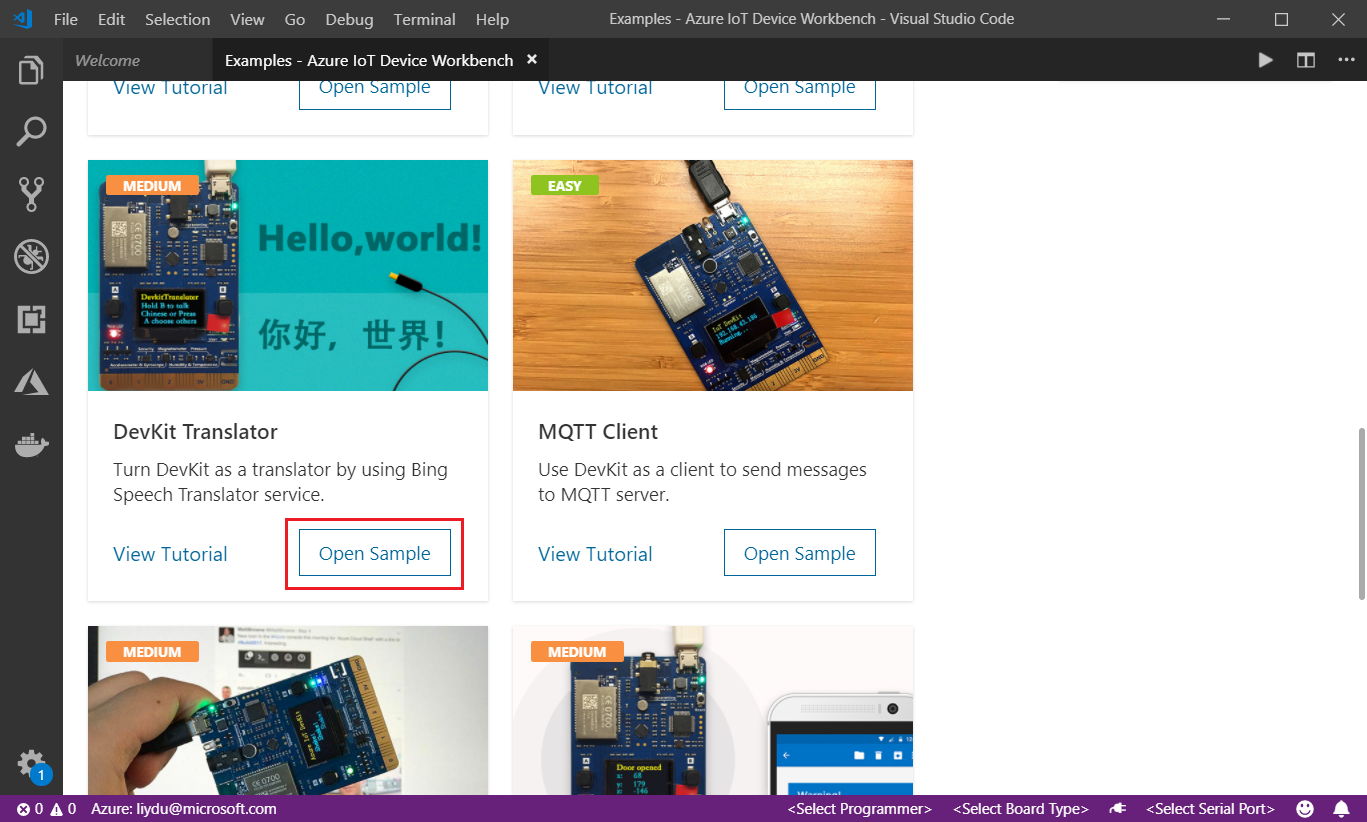Open the Azure view icon

click(31, 382)
